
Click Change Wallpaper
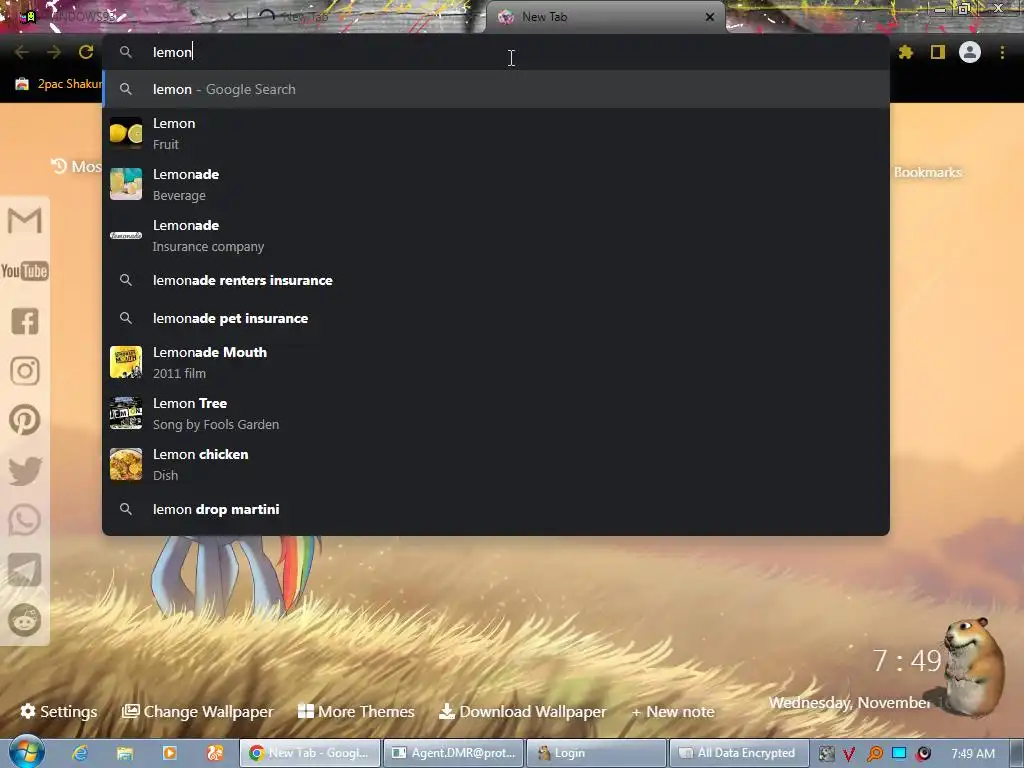coord(198,711)
